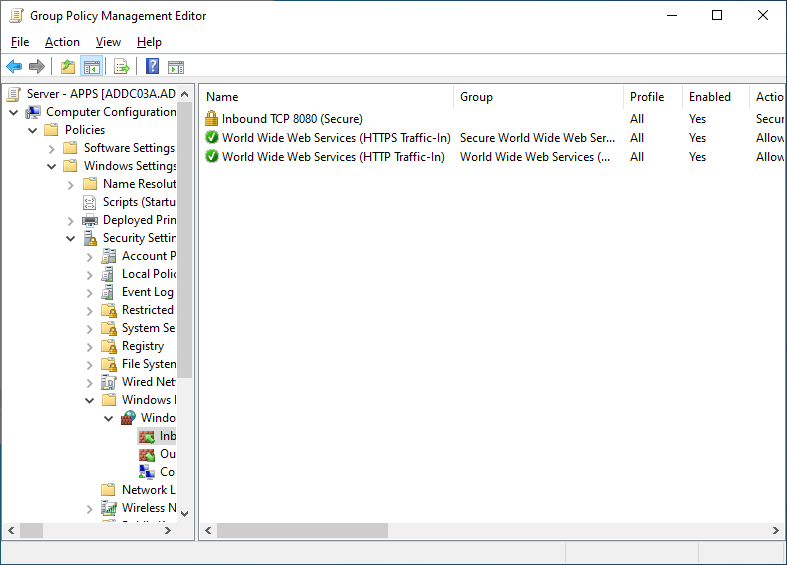The width and height of the screenshot is (787, 565).
Task: Click the Back arrow toolbar icon
Action: [x=14, y=66]
